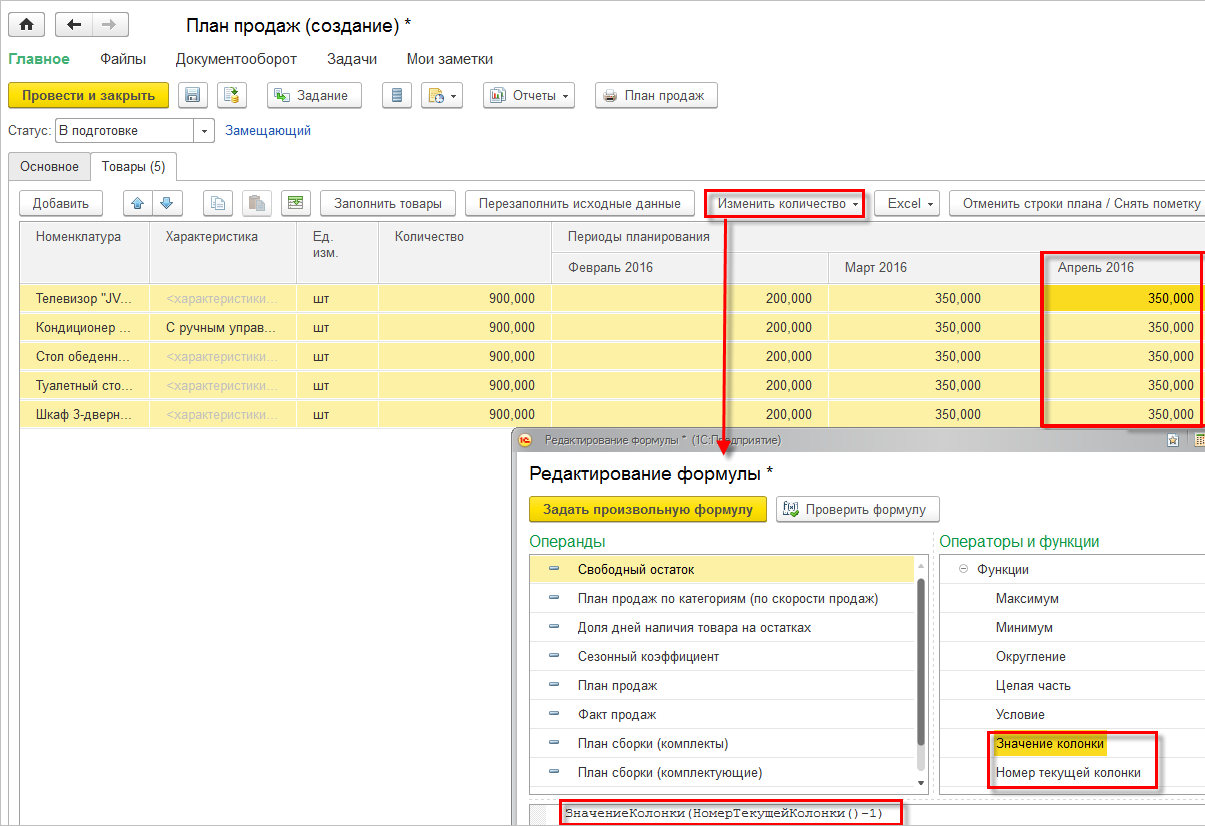Open the Замещающий link
Image resolution: width=1205 pixels, height=826 pixels.
(x=268, y=130)
